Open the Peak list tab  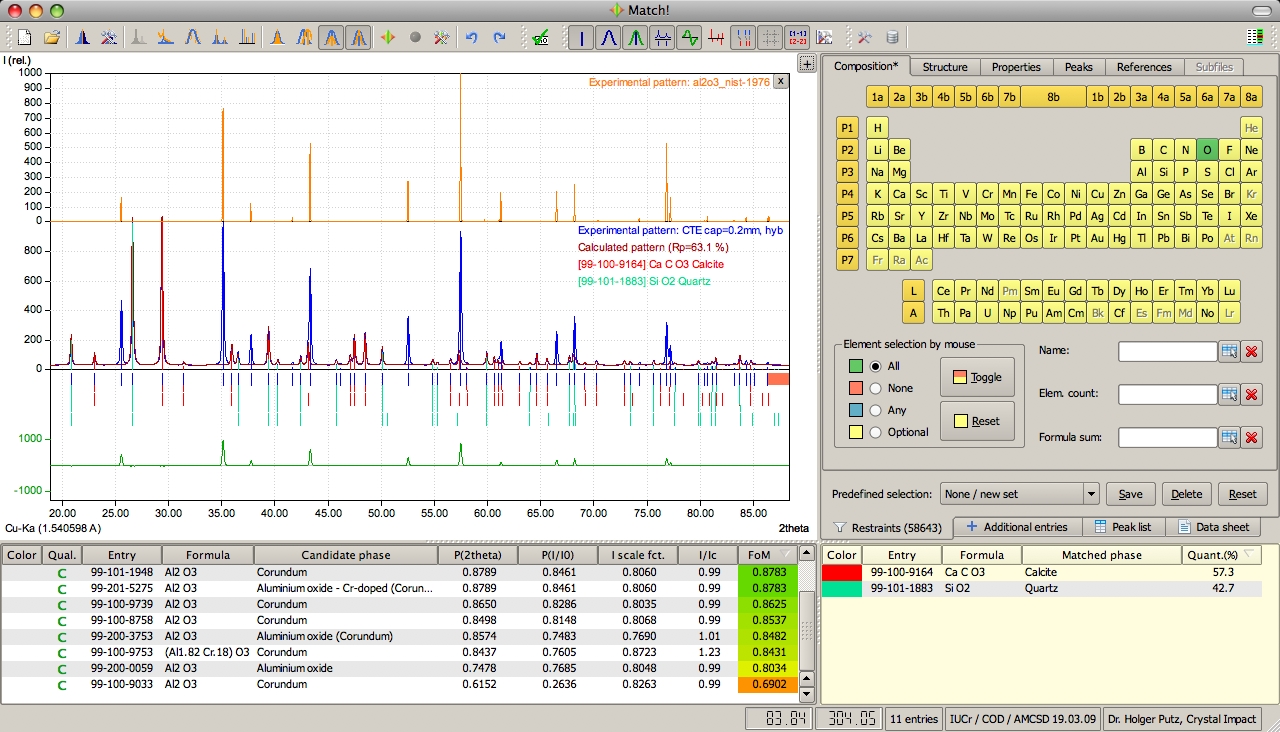click(x=1122, y=527)
